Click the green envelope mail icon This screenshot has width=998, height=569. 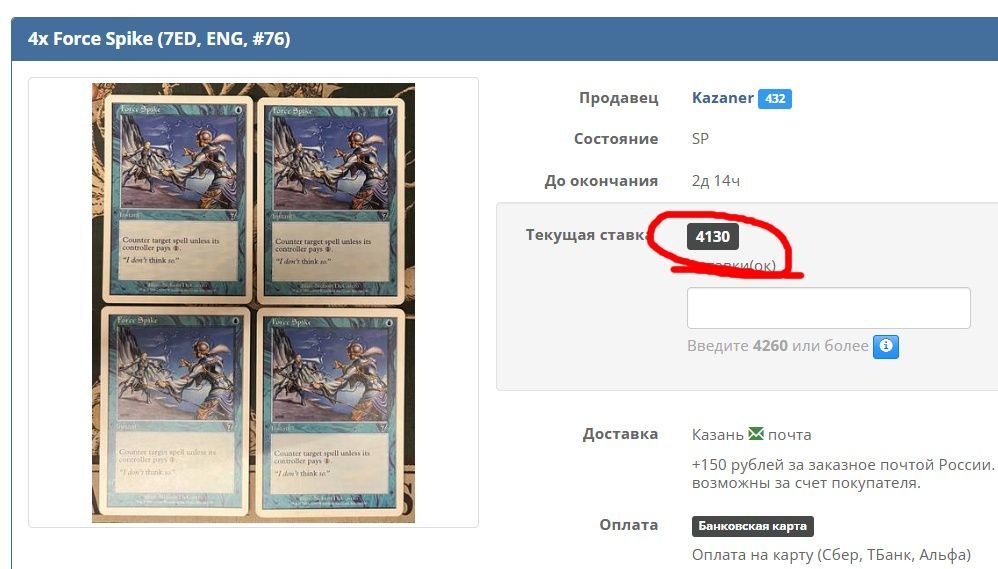[756, 434]
